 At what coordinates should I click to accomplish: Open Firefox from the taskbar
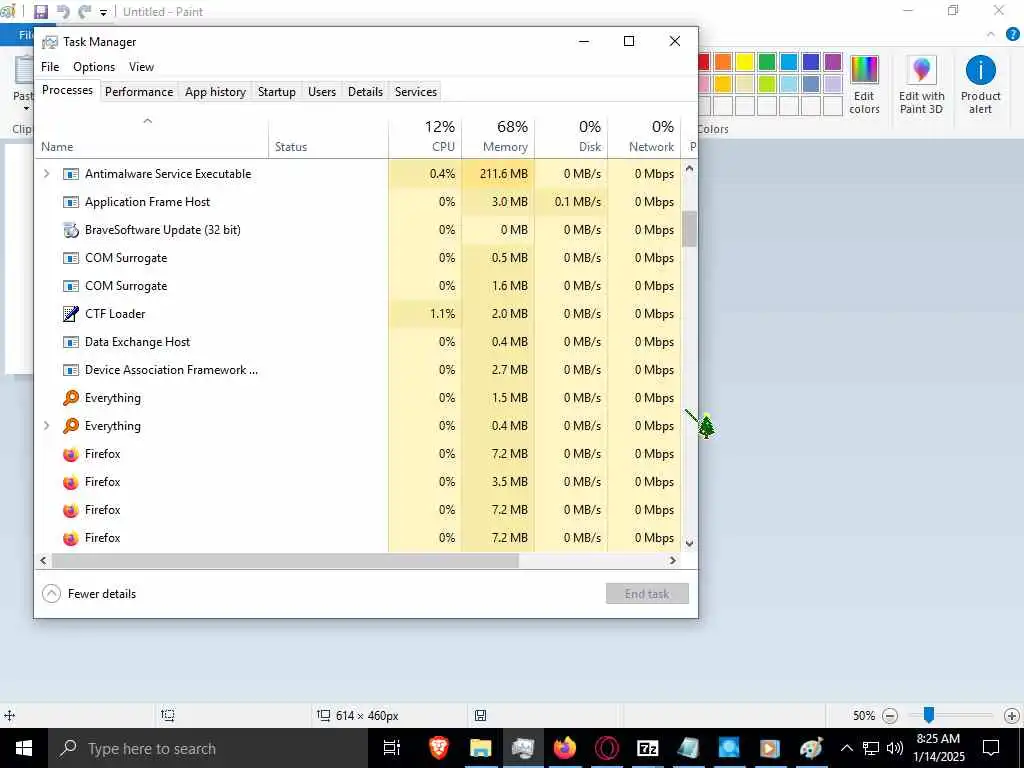565,748
